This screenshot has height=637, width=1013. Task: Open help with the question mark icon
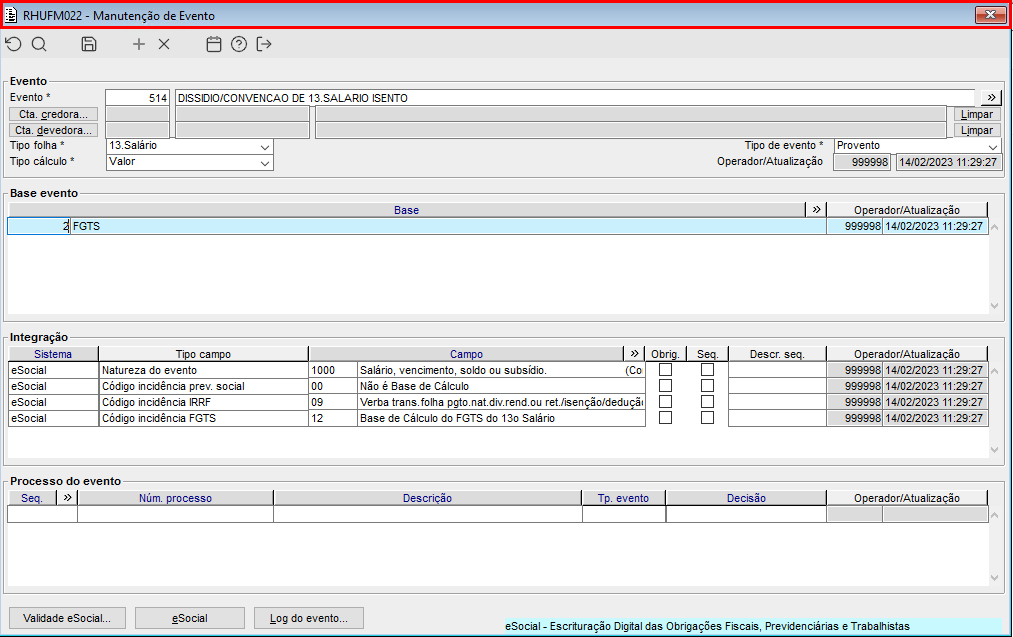click(x=239, y=44)
